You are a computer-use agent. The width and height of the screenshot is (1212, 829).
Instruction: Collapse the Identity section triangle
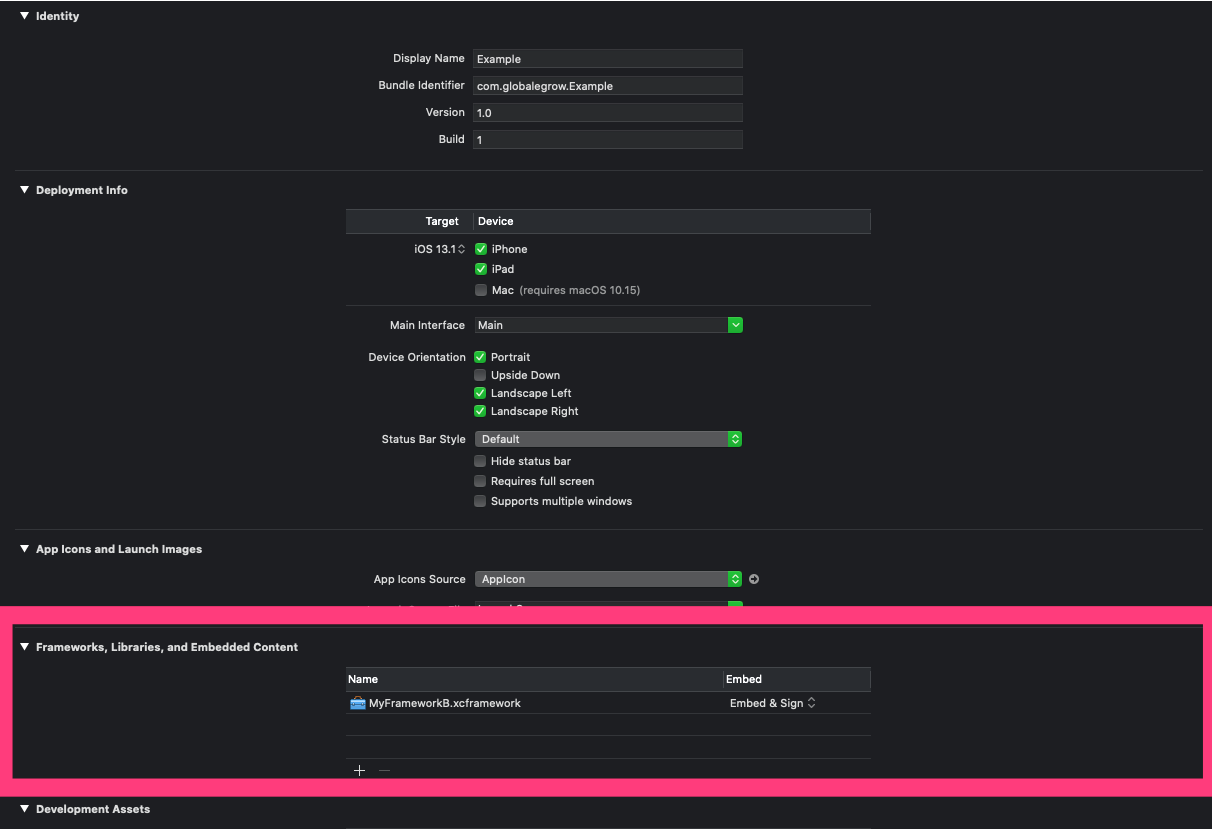pos(25,16)
